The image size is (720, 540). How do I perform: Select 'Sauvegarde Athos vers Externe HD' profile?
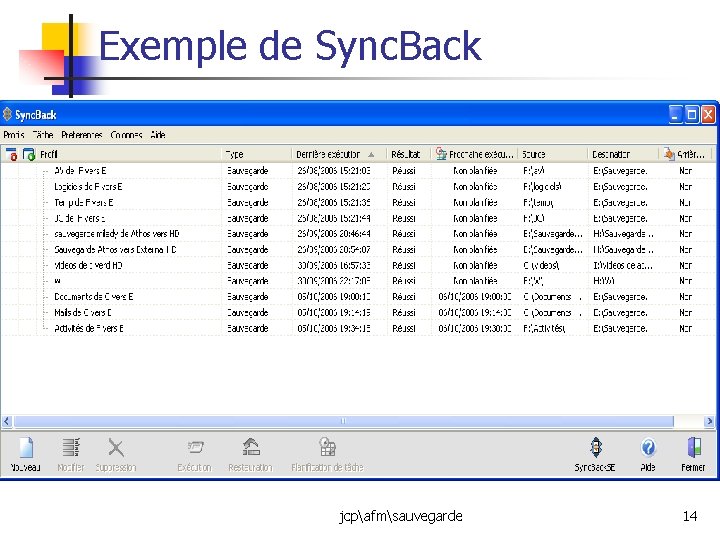115,250
